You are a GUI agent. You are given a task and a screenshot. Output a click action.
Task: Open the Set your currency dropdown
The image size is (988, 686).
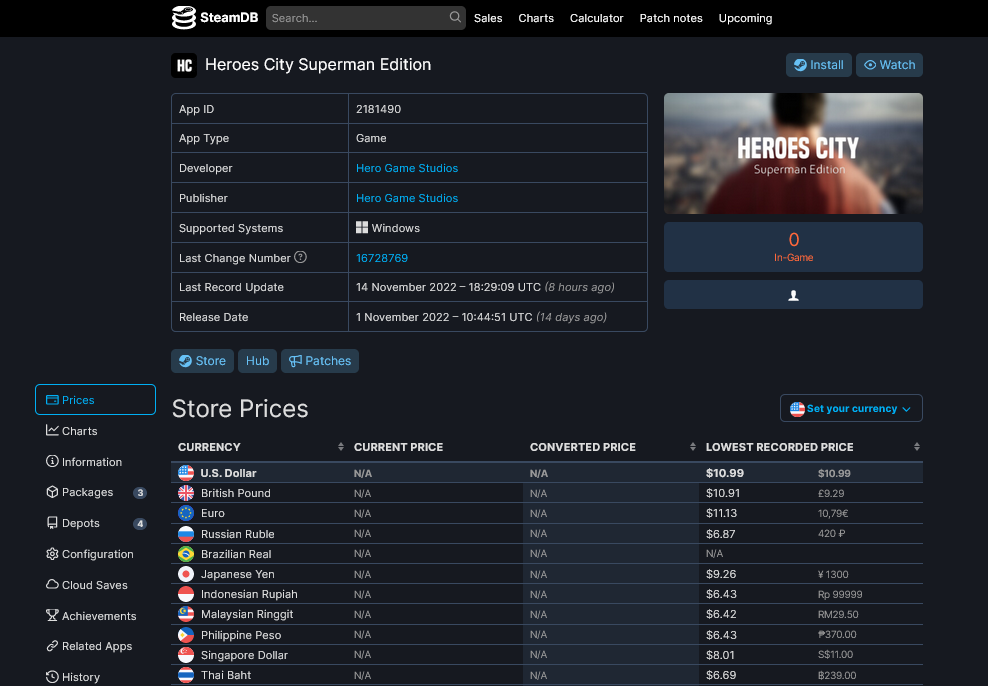pos(851,409)
